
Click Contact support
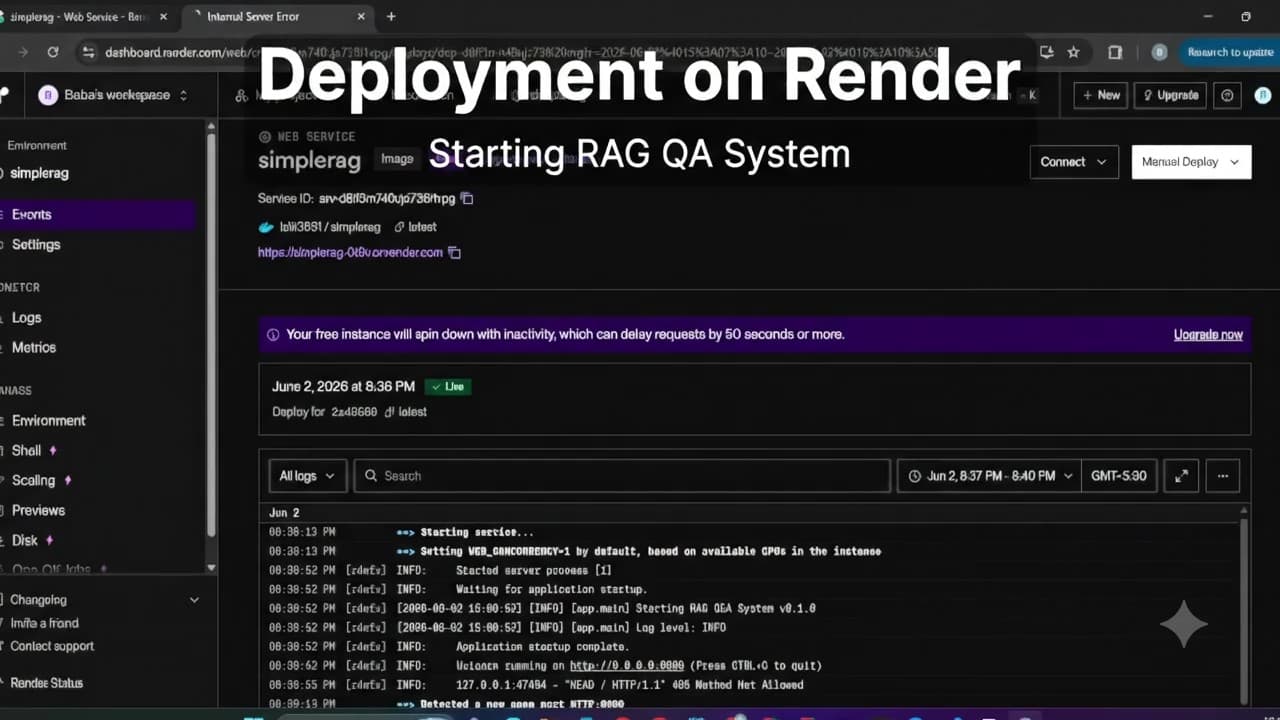[52, 646]
